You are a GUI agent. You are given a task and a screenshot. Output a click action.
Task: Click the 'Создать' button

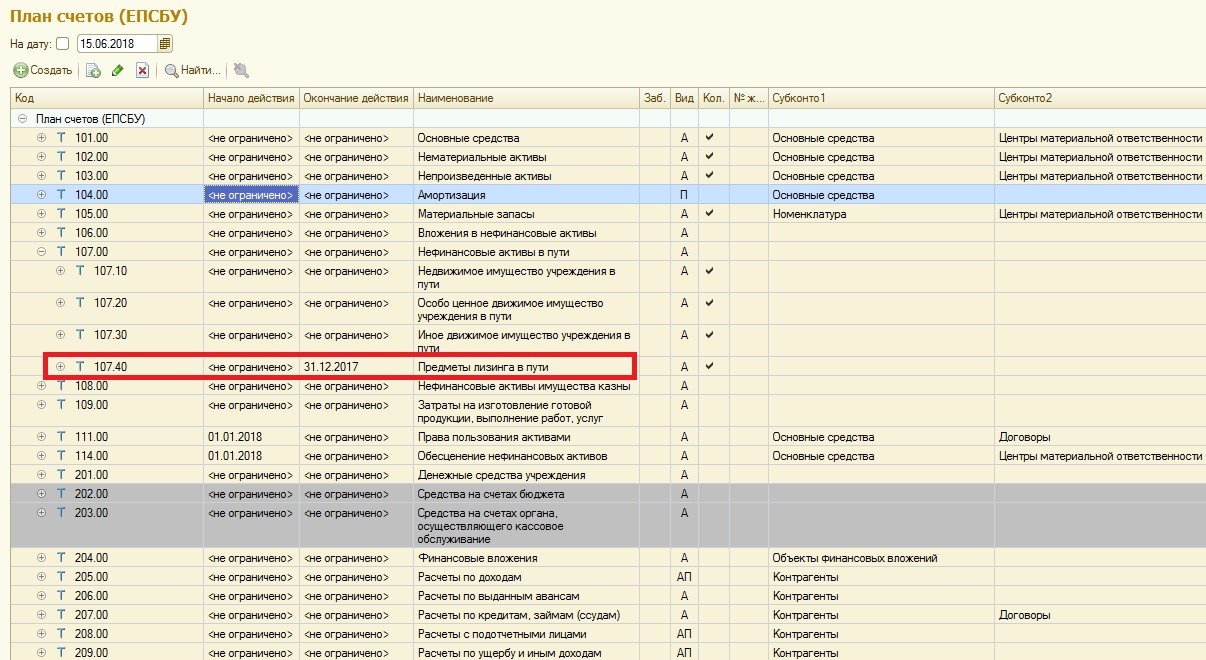tap(43, 70)
